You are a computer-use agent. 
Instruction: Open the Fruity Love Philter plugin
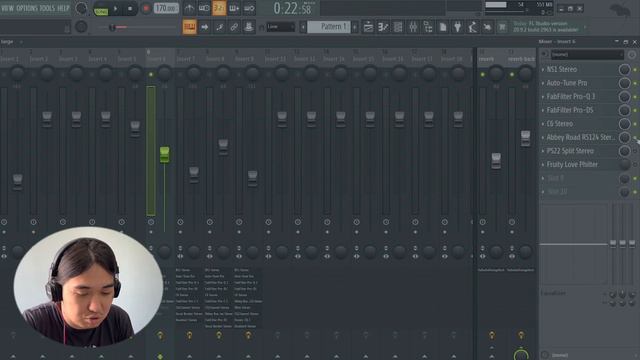(572, 164)
